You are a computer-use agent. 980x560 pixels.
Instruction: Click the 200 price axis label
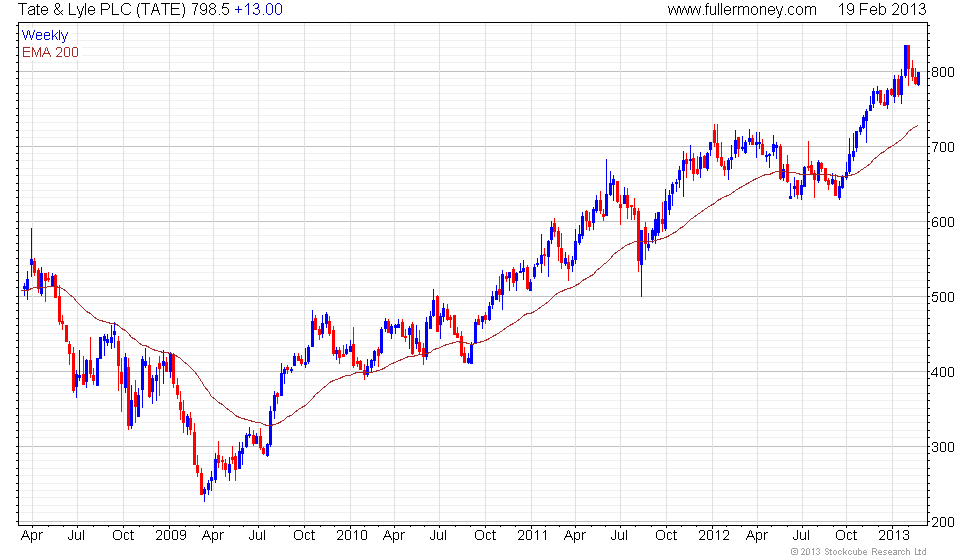pos(942,522)
